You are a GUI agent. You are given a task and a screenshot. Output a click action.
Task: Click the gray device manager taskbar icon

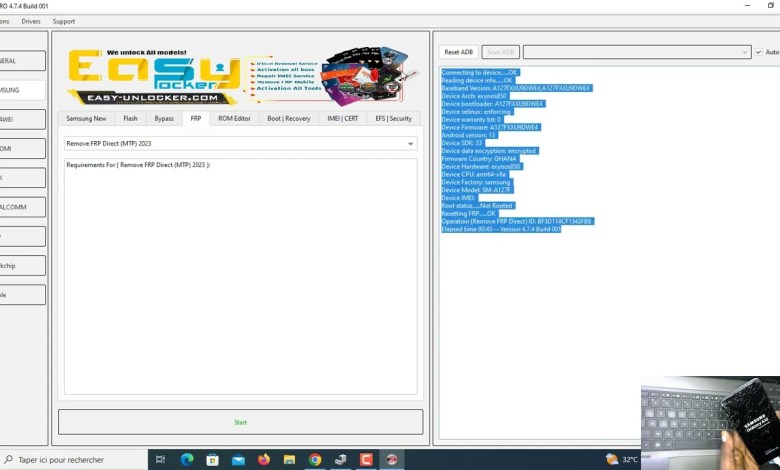point(341,460)
